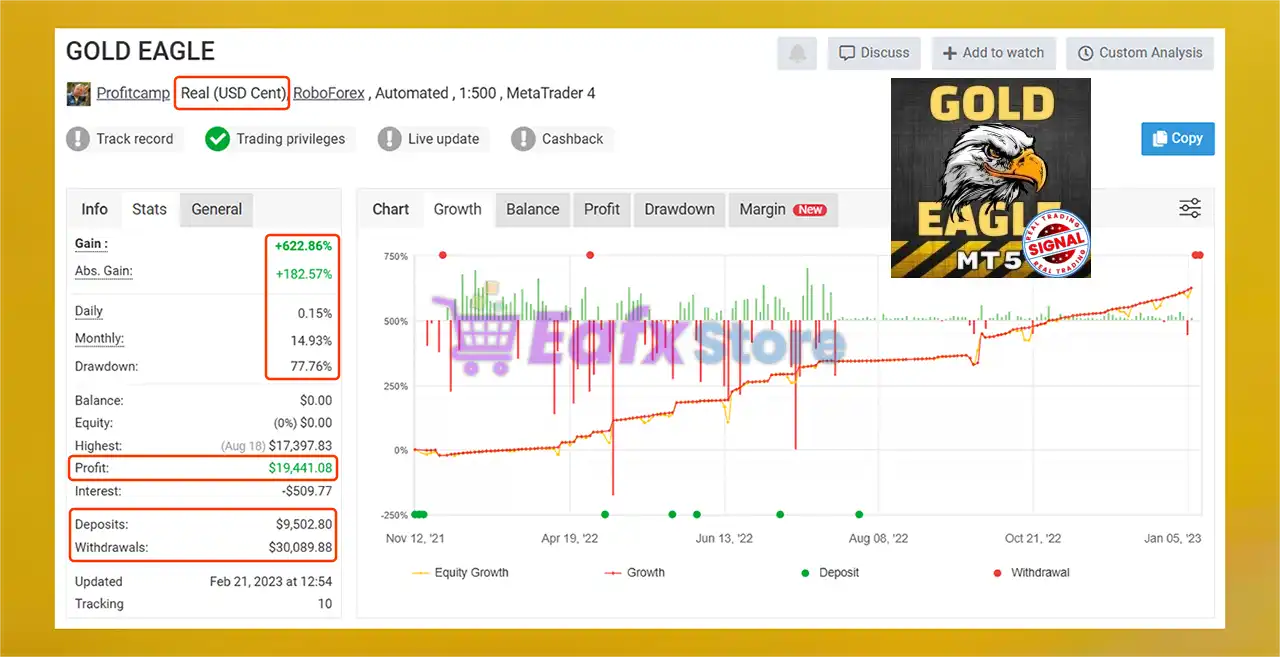Click the $19,441.08 profit value
Screen dimensions: 1280x657
tap(300, 468)
